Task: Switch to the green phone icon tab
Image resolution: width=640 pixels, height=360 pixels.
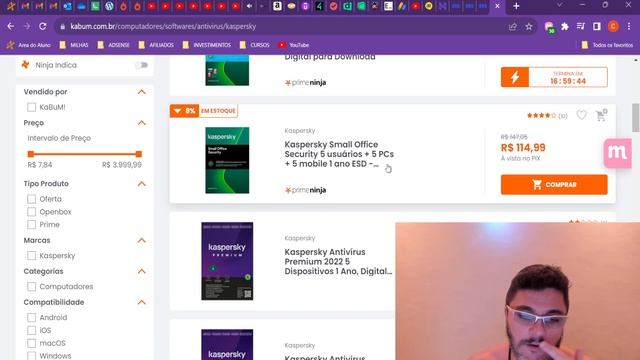Action: point(95,6)
